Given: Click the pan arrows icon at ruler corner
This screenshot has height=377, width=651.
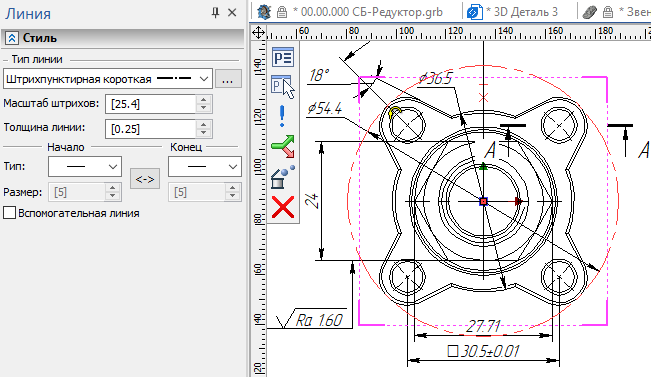Looking at the screenshot, I should click(x=259, y=32).
